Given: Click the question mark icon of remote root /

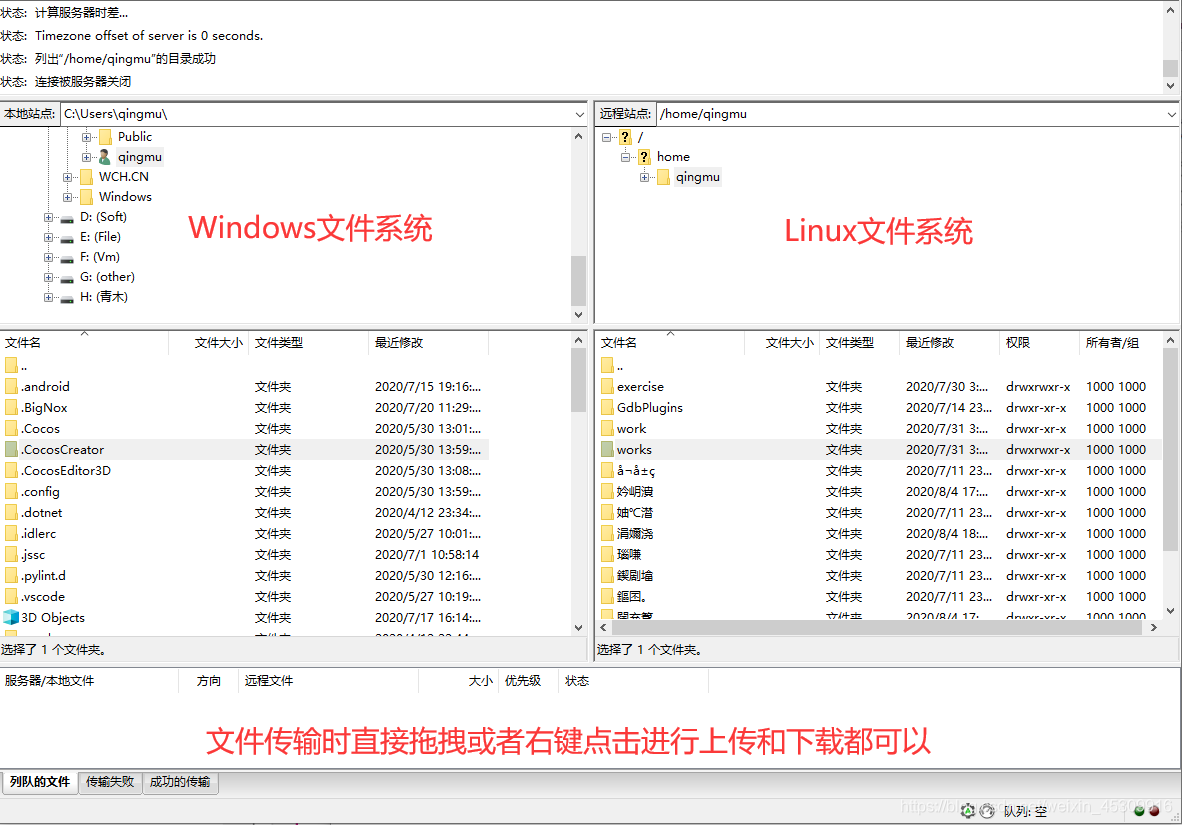Looking at the screenshot, I should [625, 136].
